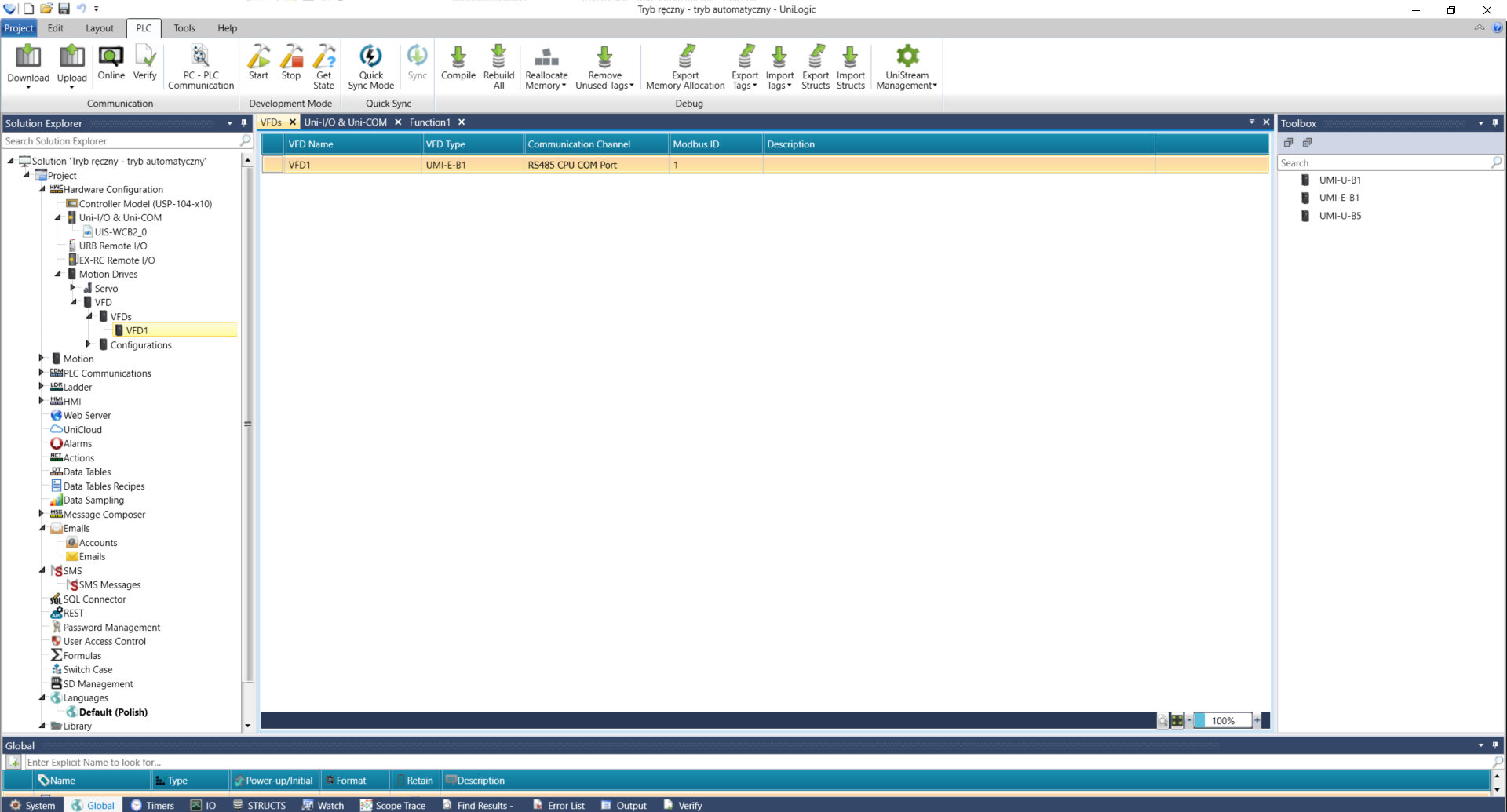Click the zoom fit-to-screen icon

pyautogui.click(x=1177, y=720)
